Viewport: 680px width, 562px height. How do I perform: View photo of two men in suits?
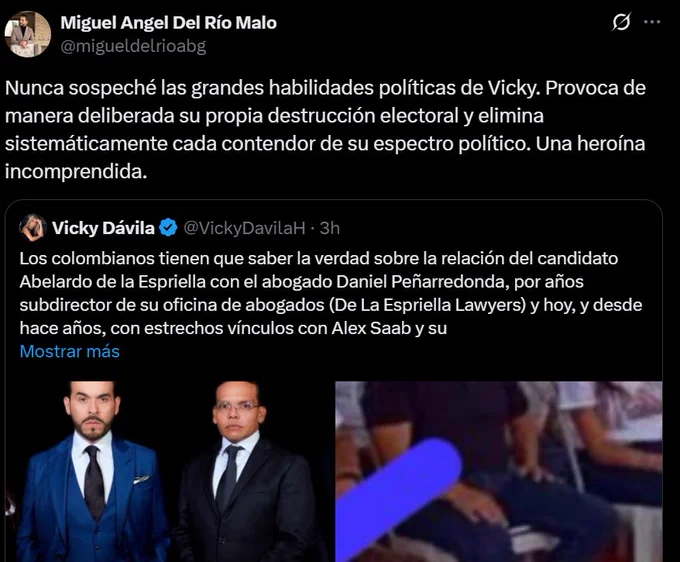click(x=169, y=471)
